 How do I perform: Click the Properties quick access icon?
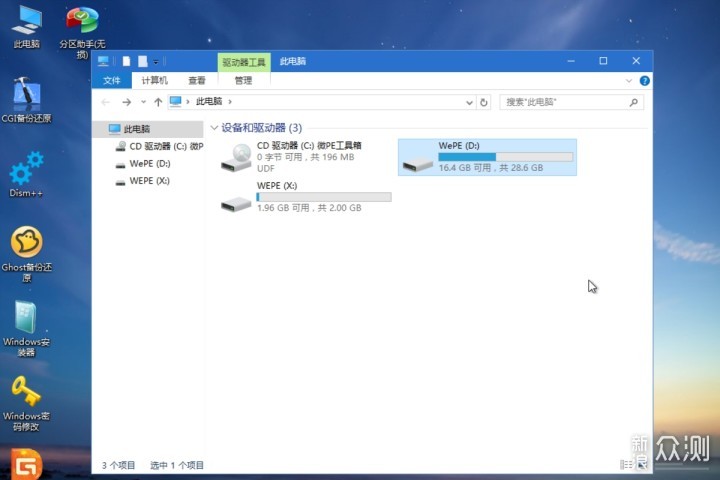pyautogui.click(x=126, y=61)
